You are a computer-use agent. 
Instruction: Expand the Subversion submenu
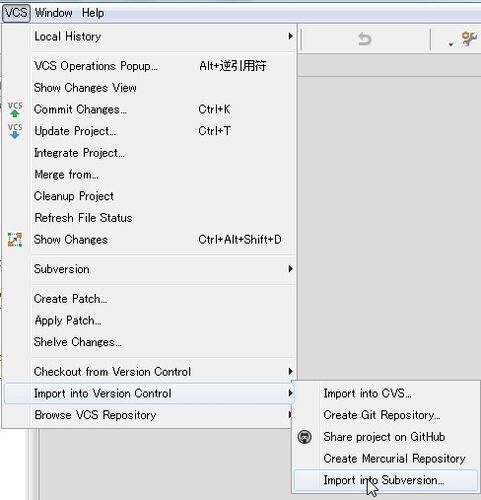click(150, 269)
